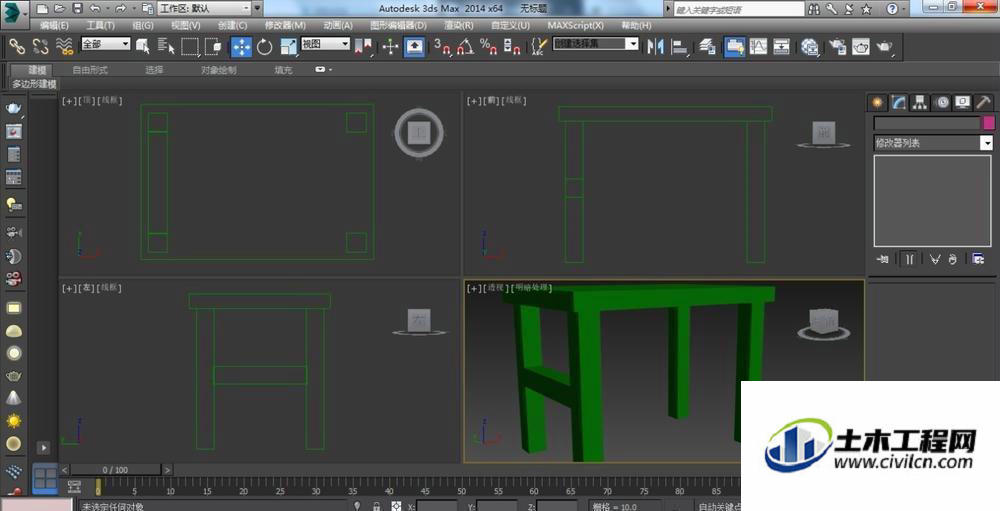Open the Create command panel tab

(x=878, y=102)
